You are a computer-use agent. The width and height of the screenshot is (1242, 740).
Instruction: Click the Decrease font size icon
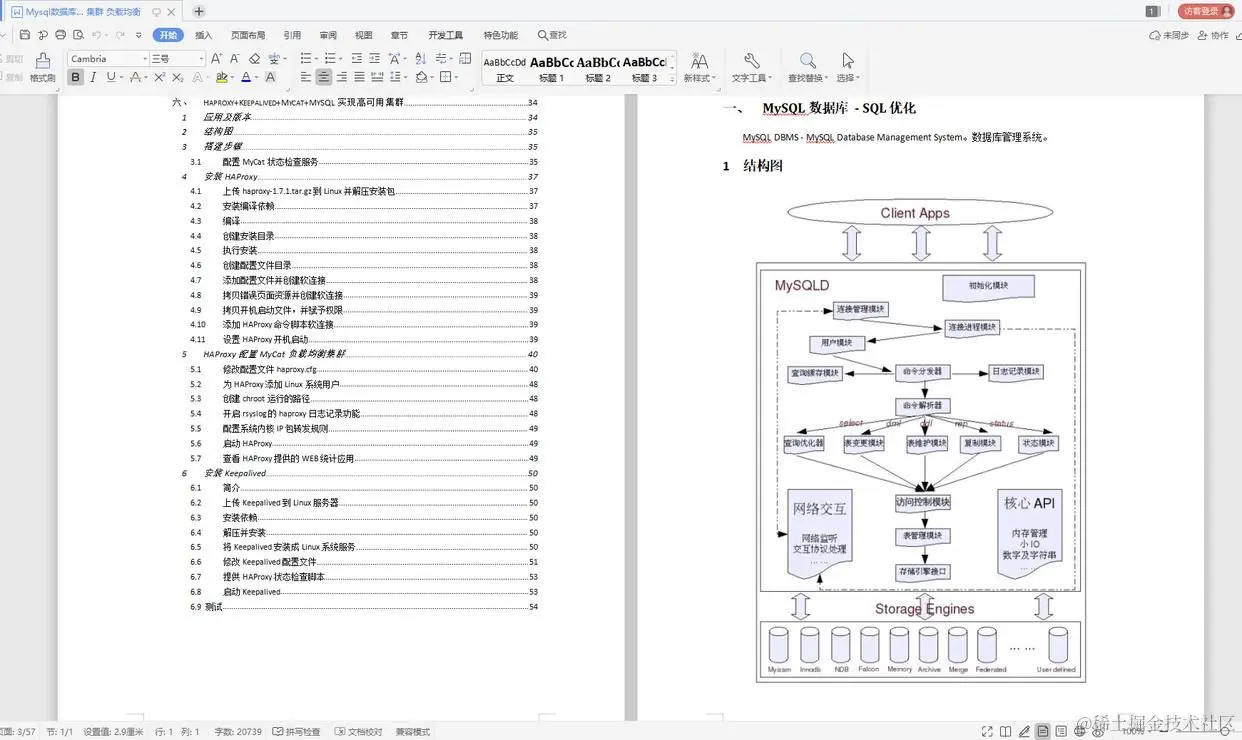coord(235,59)
